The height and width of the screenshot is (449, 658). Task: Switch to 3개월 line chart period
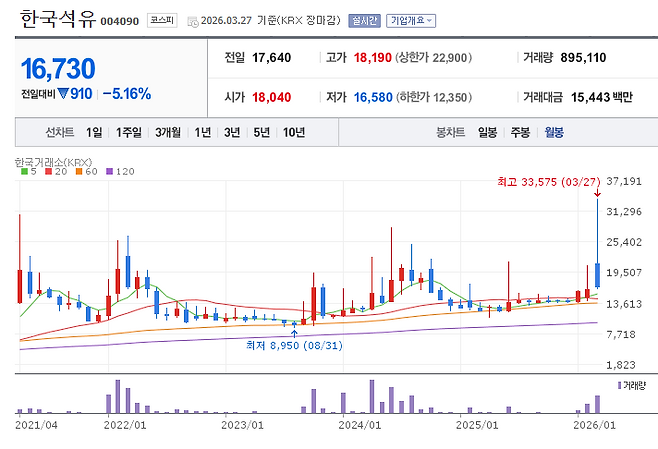click(168, 132)
